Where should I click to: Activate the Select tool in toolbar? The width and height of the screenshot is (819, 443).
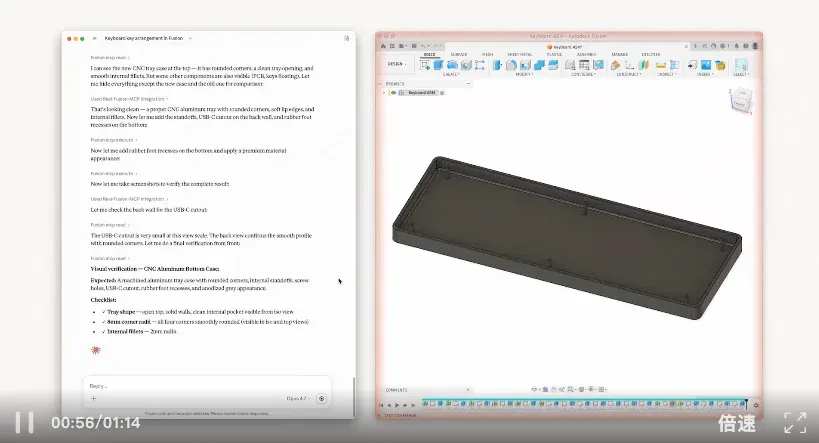tap(741, 65)
